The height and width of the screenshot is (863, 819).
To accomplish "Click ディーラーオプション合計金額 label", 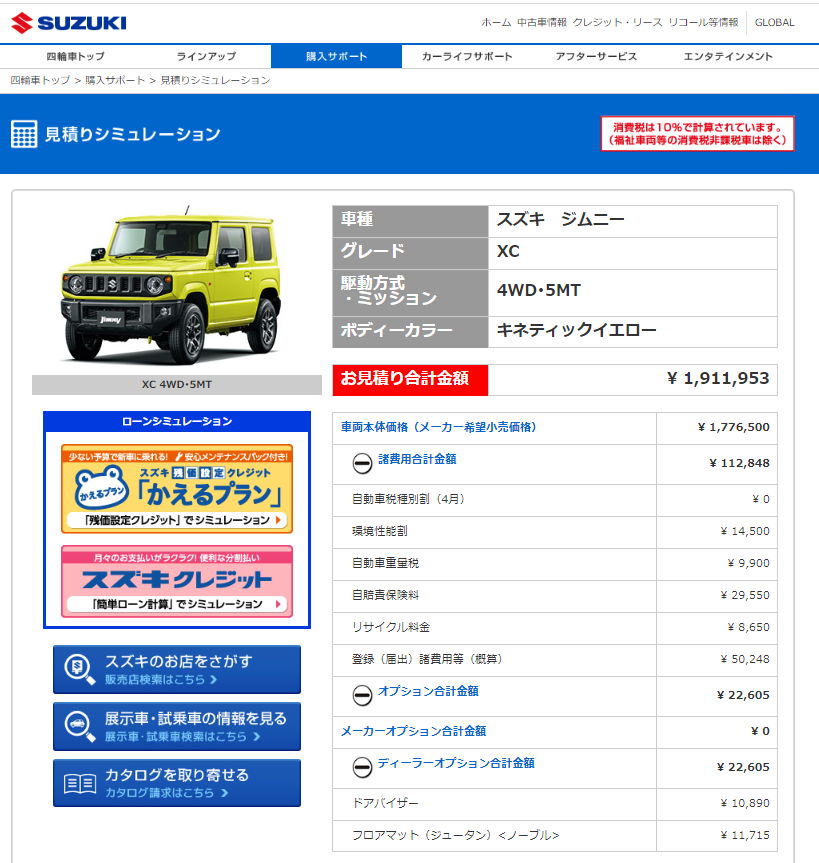I will click(456, 763).
